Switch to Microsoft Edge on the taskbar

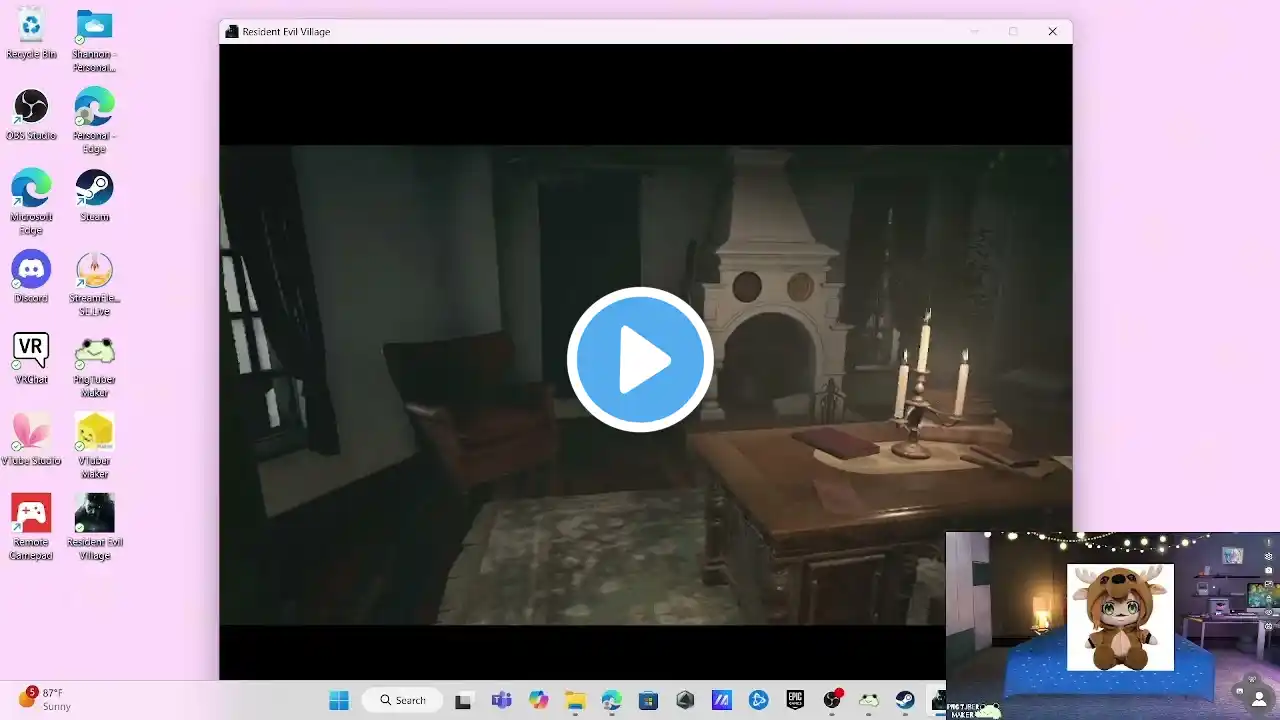[x=612, y=700]
